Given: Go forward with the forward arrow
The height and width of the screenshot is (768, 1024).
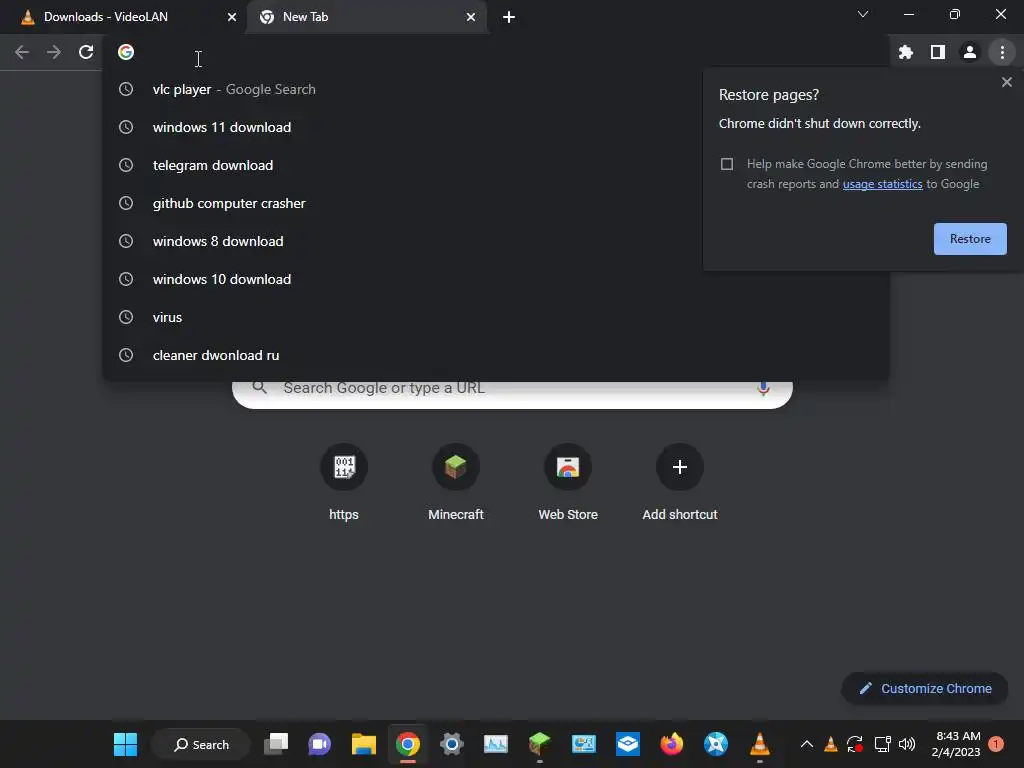Looking at the screenshot, I should click(54, 52).
